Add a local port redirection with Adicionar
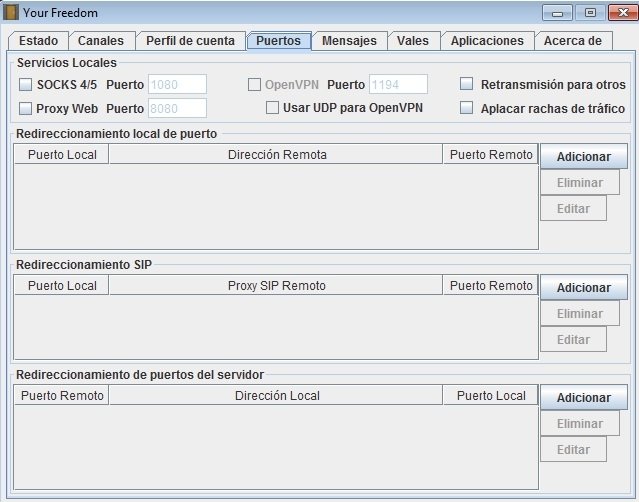 tap(584, 156)
